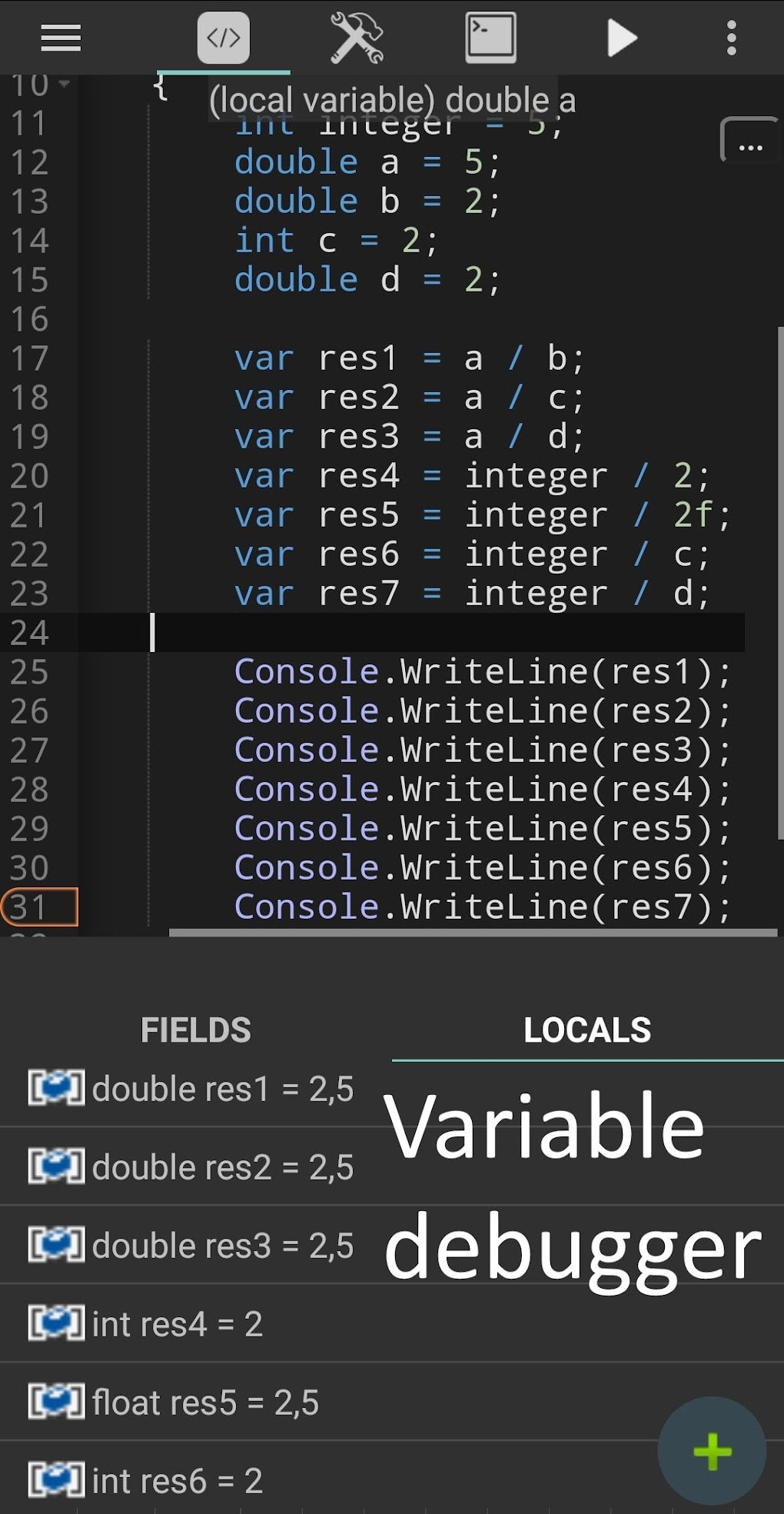Run the program with the play button
Image resolution: width=784 pixels, height=1514 pixels.
pos(621,37)
